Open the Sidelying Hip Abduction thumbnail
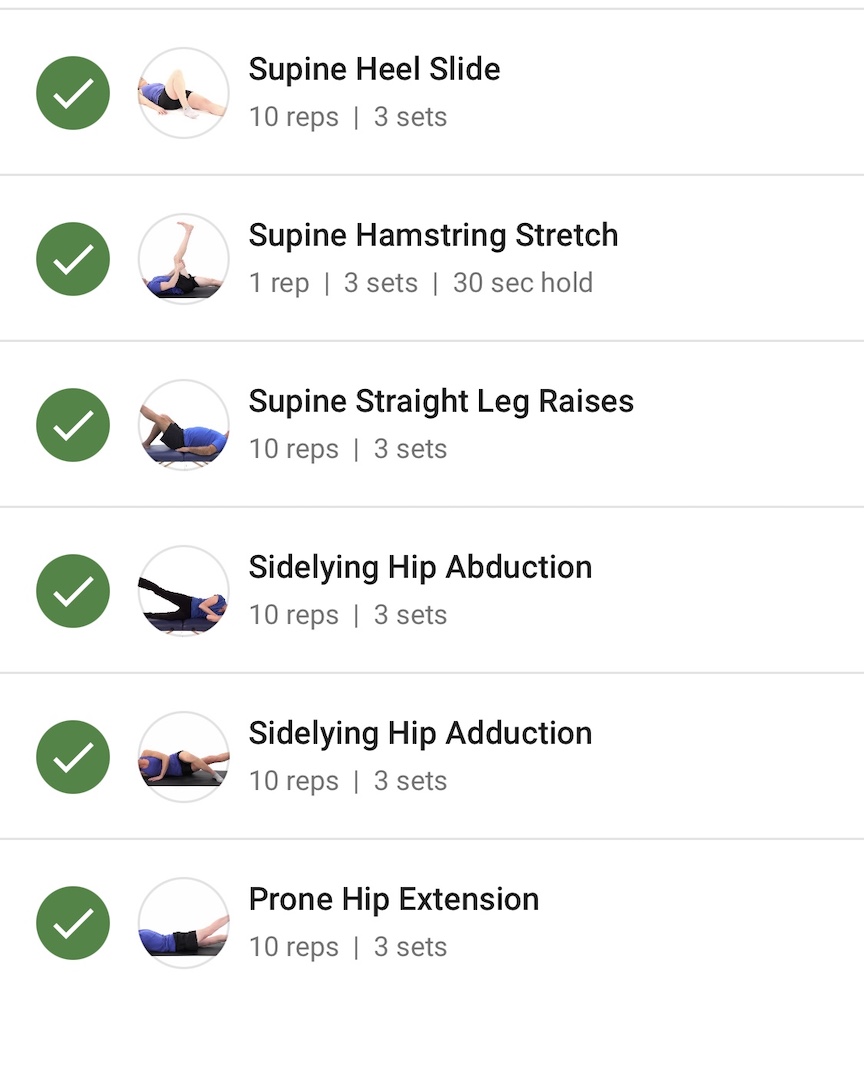Image resolution: width=864 pixels, height=1066 pixels. [x=184, y=591]
